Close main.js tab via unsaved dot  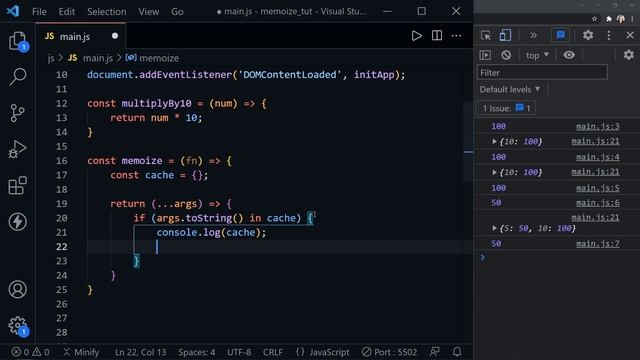coord(115,36)
